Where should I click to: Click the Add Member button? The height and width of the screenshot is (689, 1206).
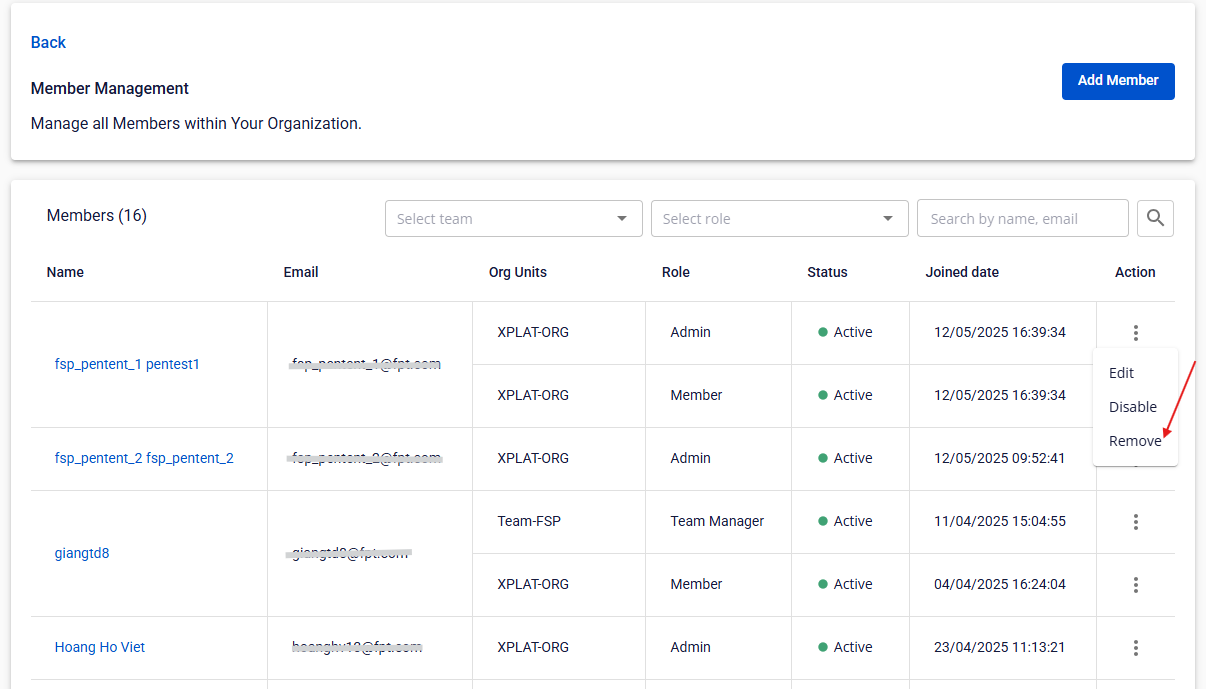pos(1118,81)
